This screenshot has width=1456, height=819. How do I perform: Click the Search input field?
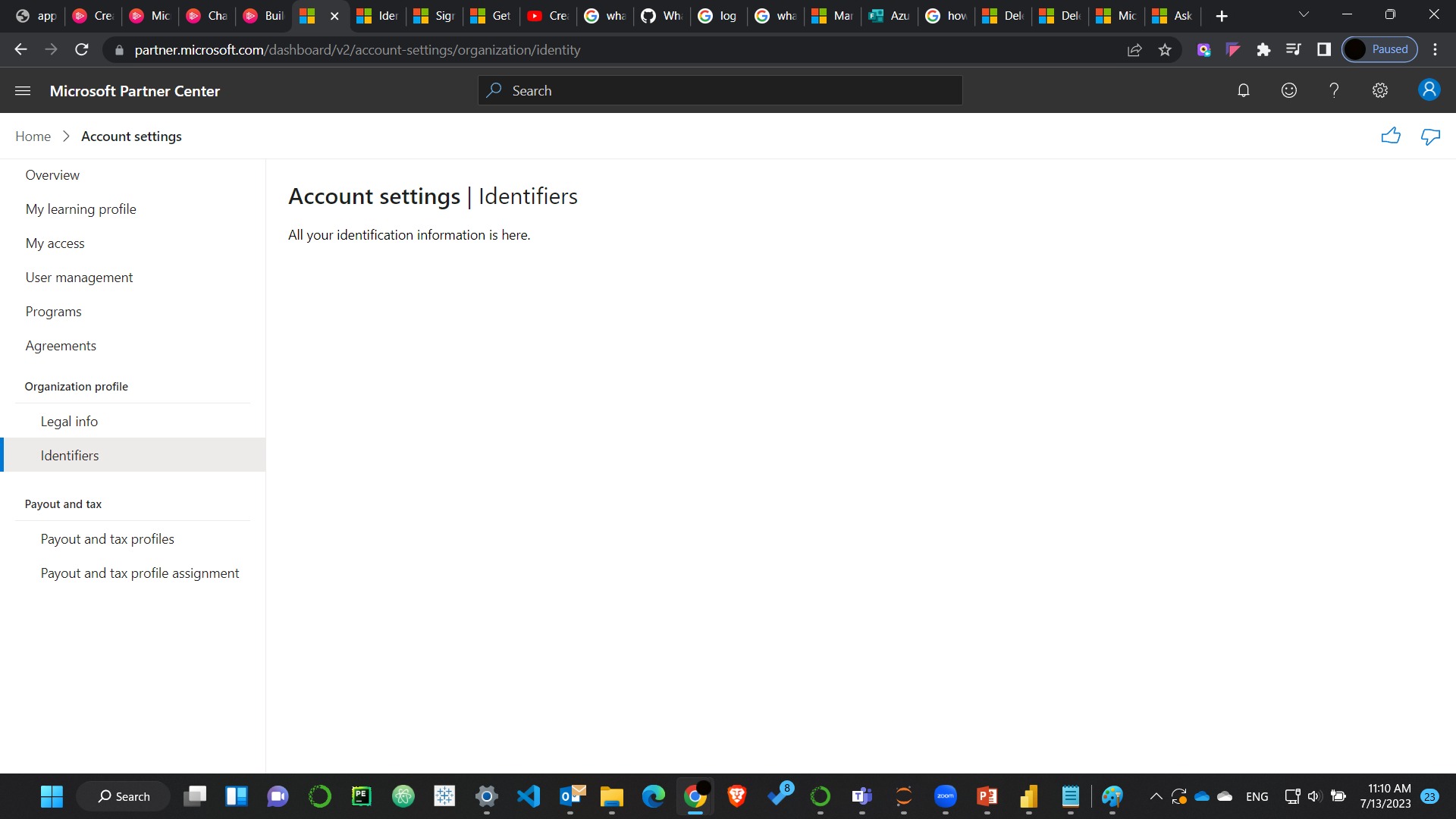pyautogui.click(x=720, y=91)
